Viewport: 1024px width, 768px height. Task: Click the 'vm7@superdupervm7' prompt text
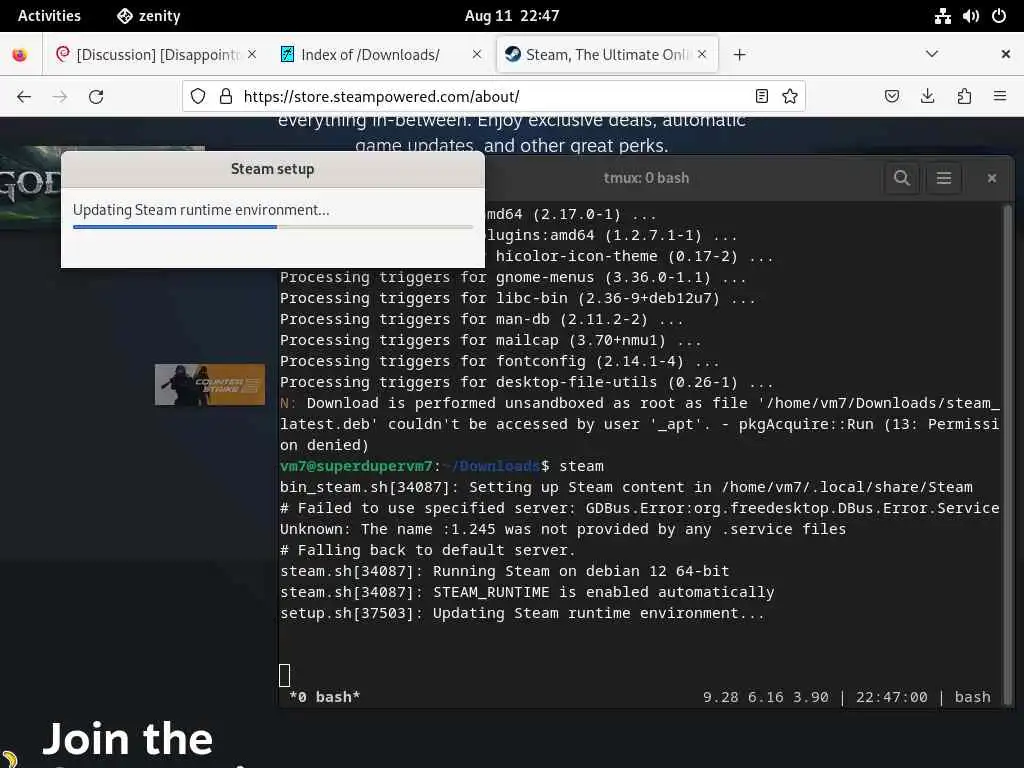click(x=356, y=466)
